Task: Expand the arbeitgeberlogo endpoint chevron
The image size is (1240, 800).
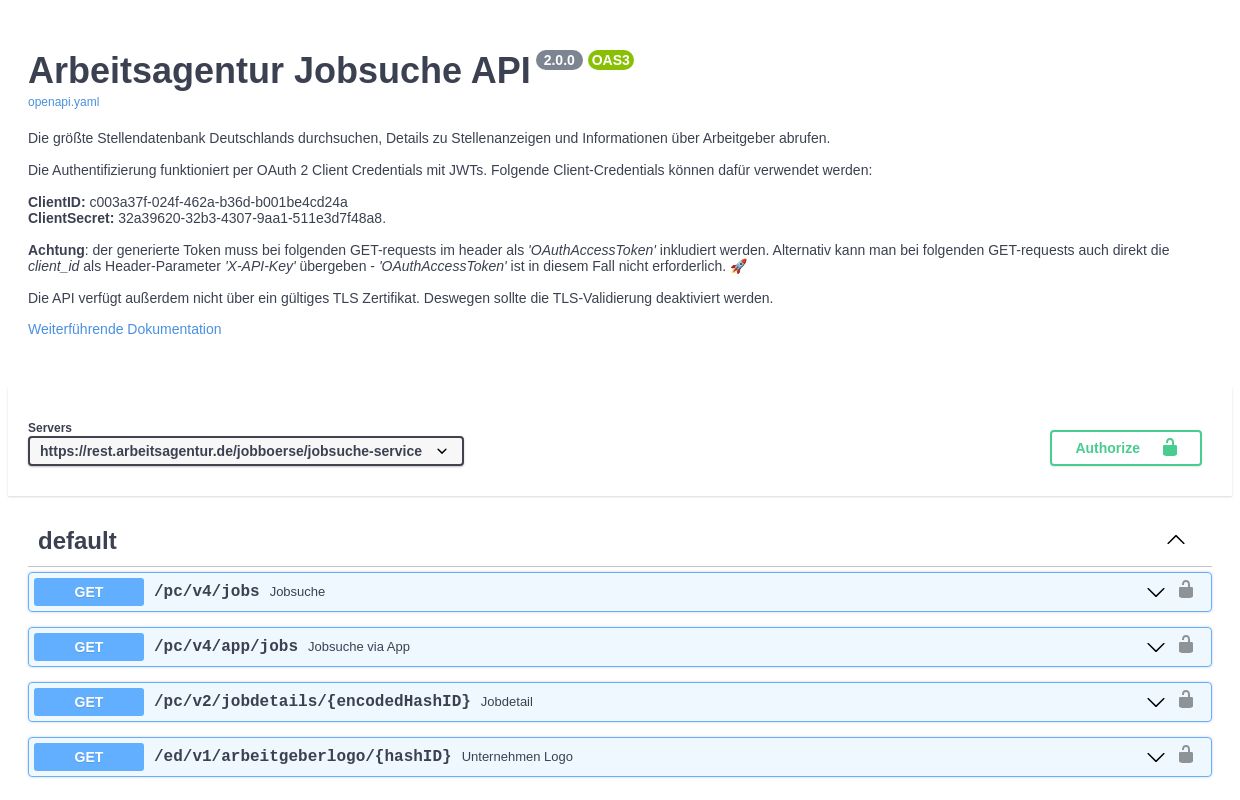Action: tap(1156, 757)
